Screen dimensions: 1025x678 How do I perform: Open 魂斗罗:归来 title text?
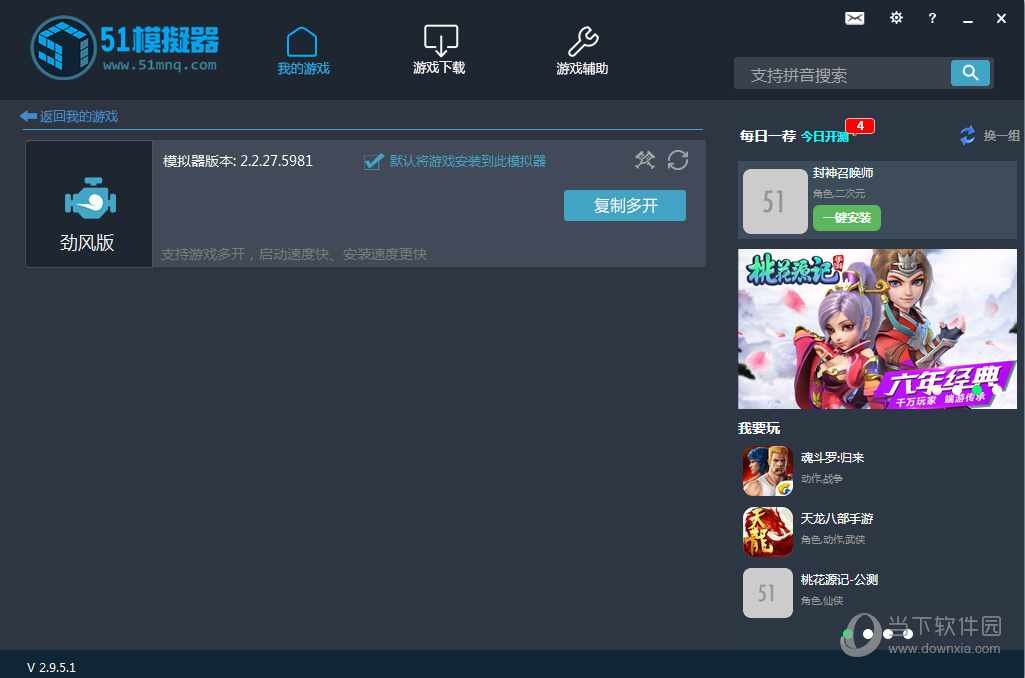pyautogui.click(x=832, y=458)
